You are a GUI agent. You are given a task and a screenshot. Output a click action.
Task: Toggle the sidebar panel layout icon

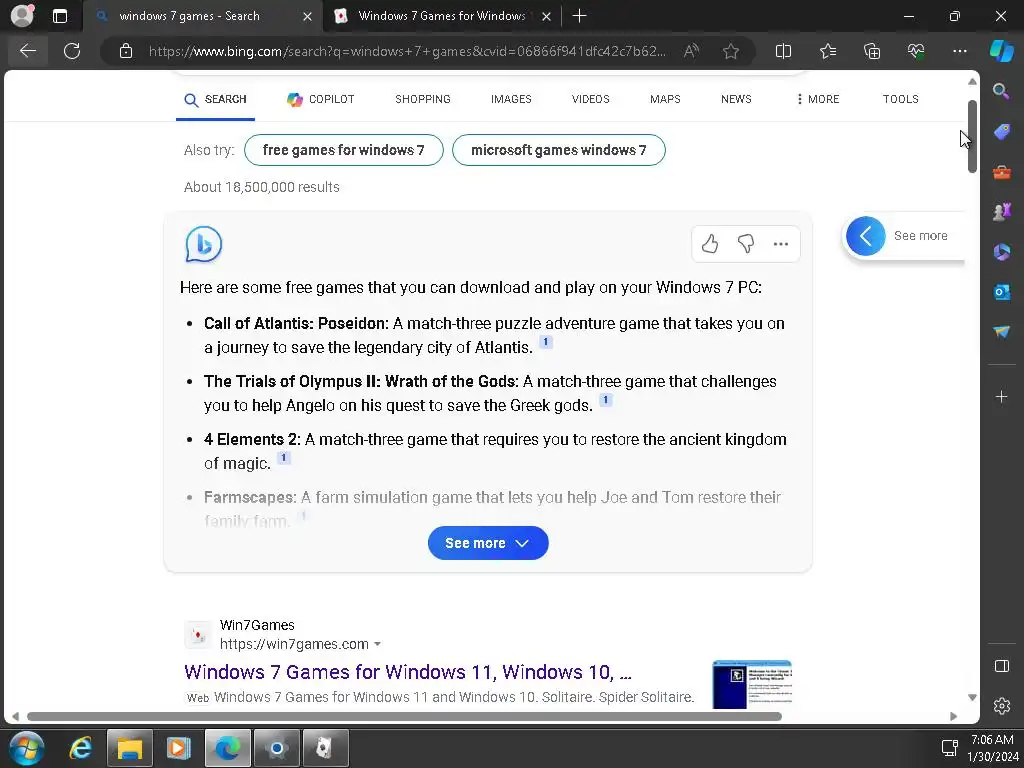tap(1001, 665)
